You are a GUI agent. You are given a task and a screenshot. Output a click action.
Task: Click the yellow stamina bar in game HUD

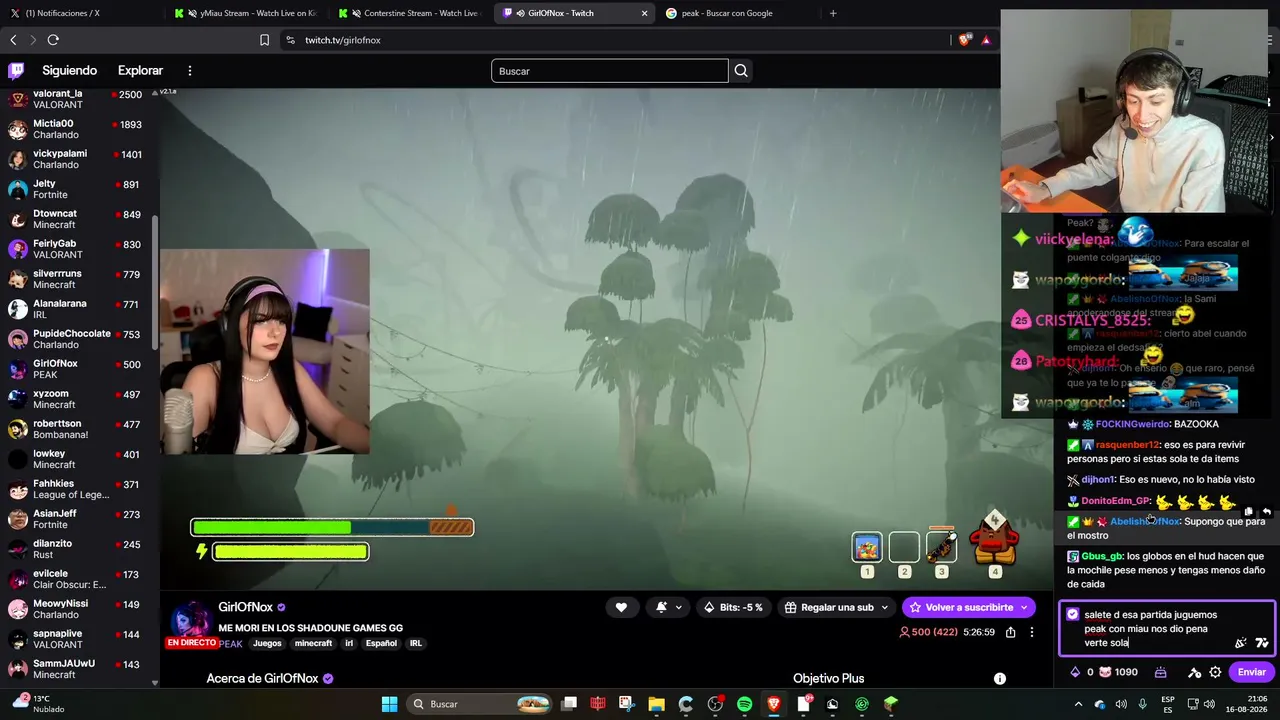(290, 551)
